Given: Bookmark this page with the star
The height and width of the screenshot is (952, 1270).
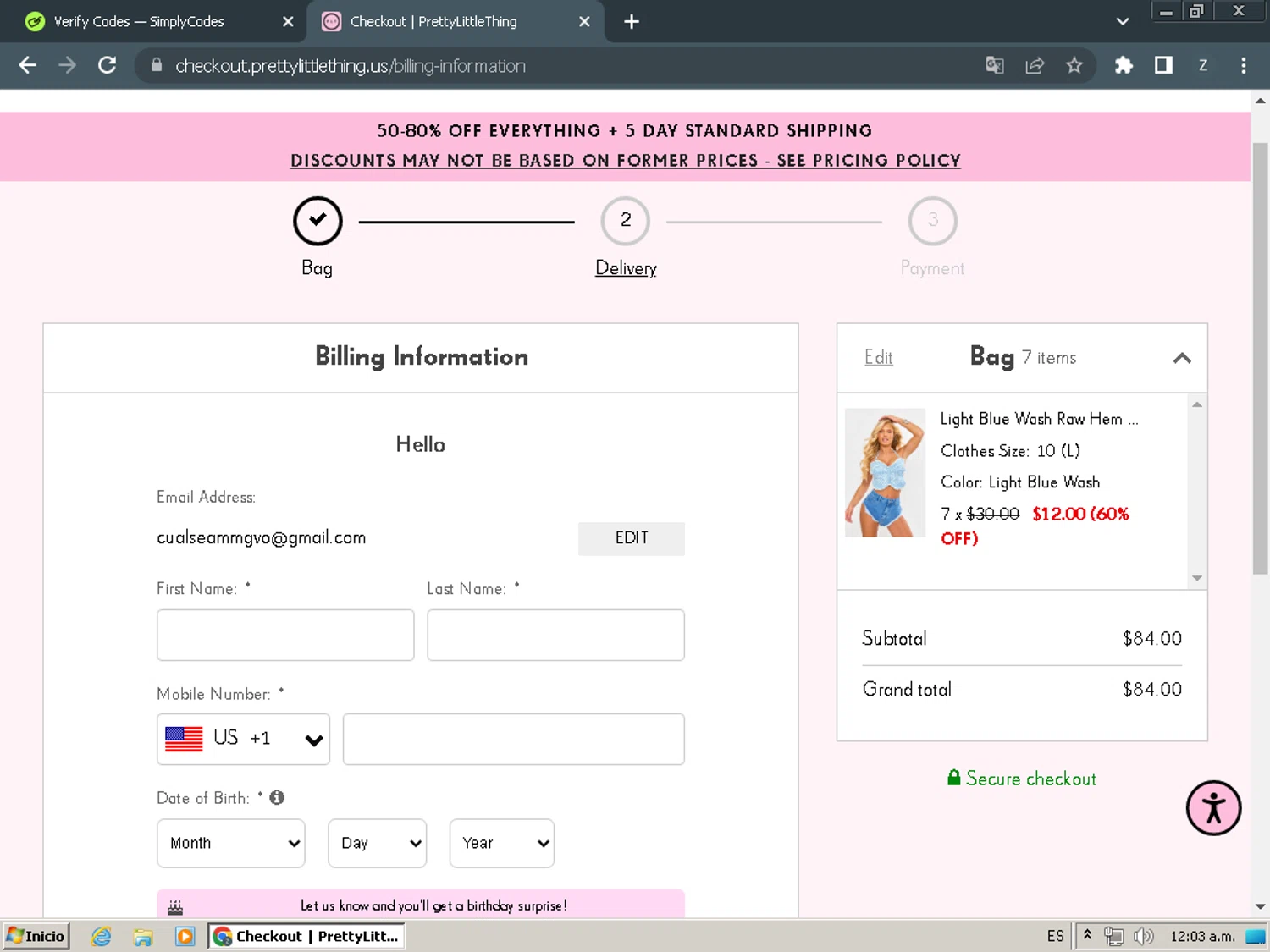Looking at the screenshot, I should (1074, 65).
